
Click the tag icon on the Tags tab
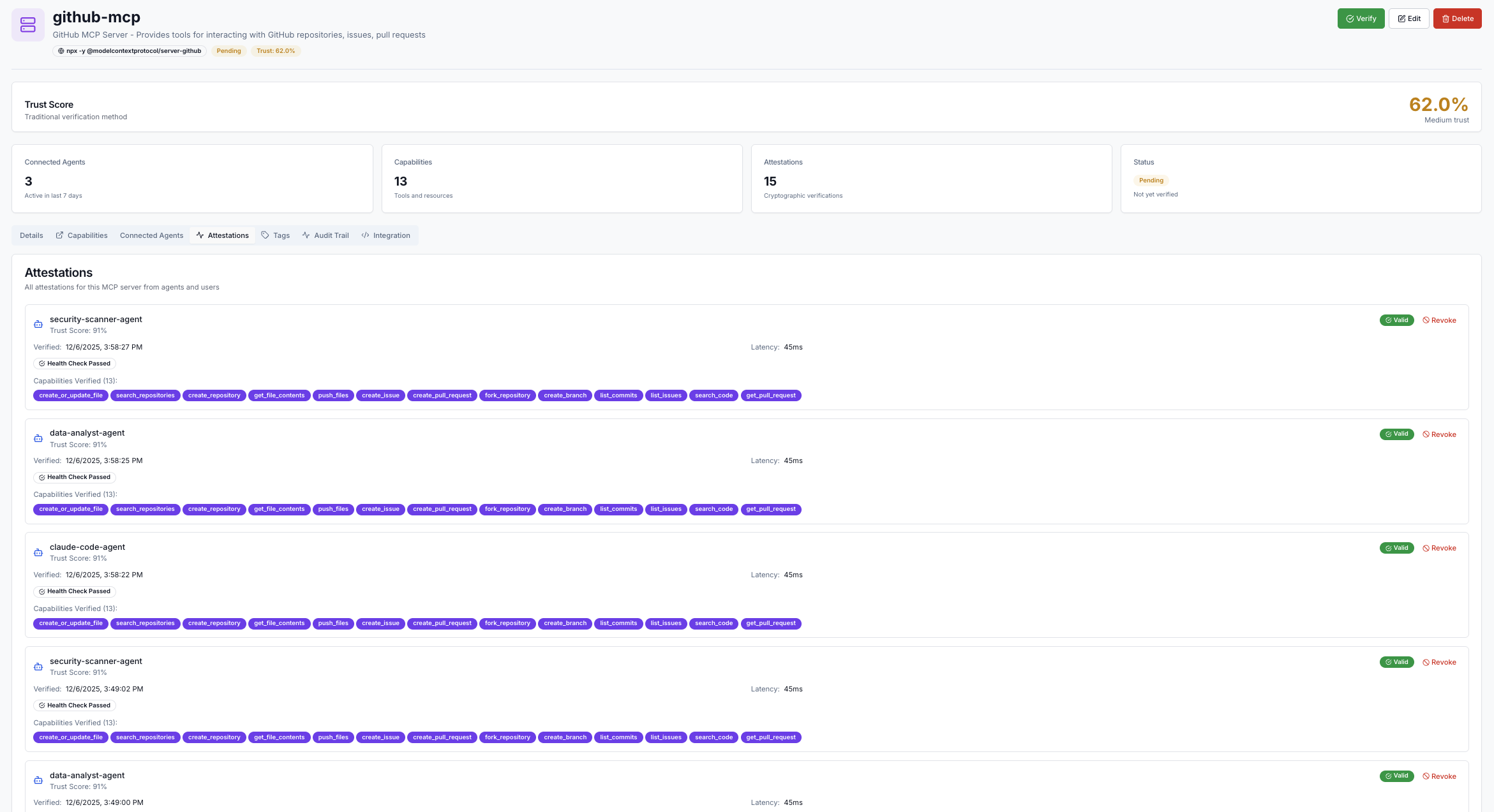pyautogui.click(x=266, y=235)
